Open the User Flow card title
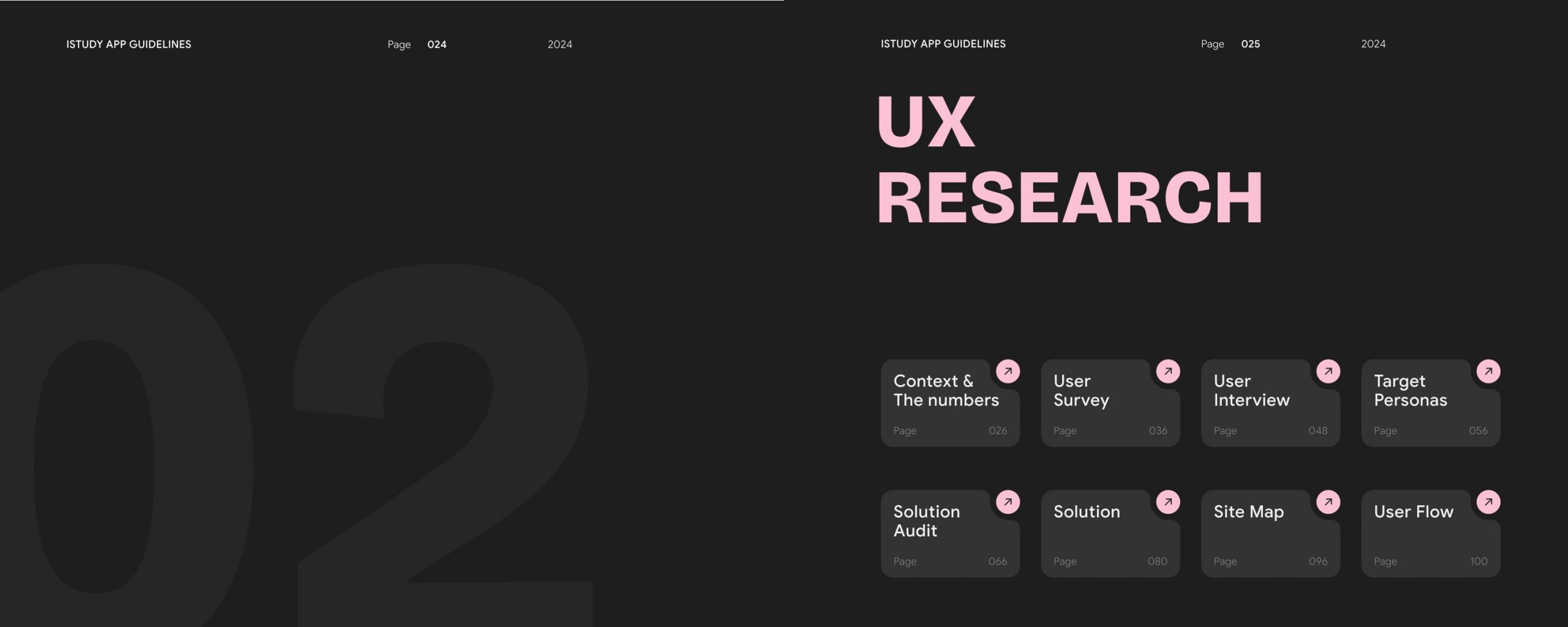Image resolution: width=1568 pixels, height=627 pixels. [1413, 512]
